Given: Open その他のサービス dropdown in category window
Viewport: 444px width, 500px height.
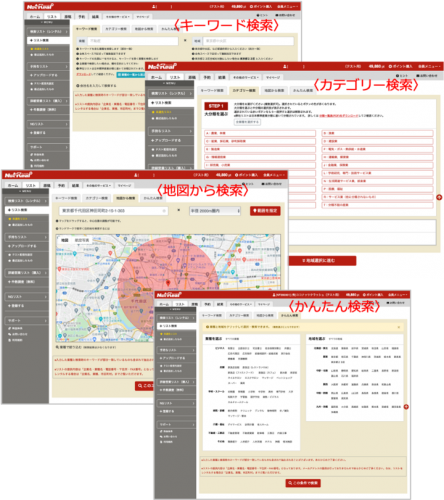Looking at the screenshot, I should click(246, 77).
